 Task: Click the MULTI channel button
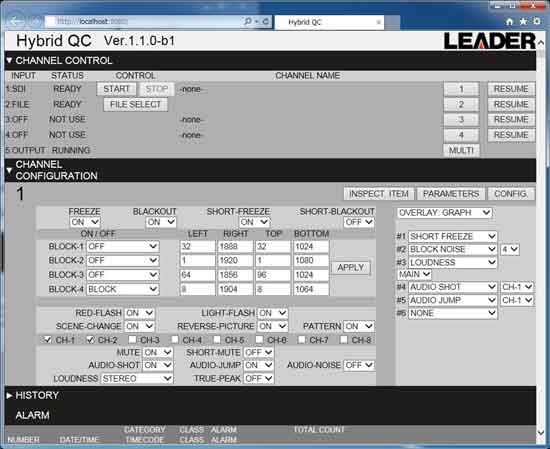461,150
